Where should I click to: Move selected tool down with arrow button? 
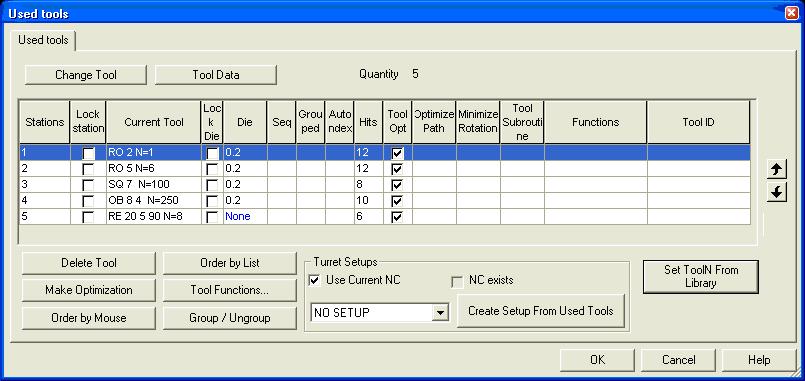pos(777,193)
